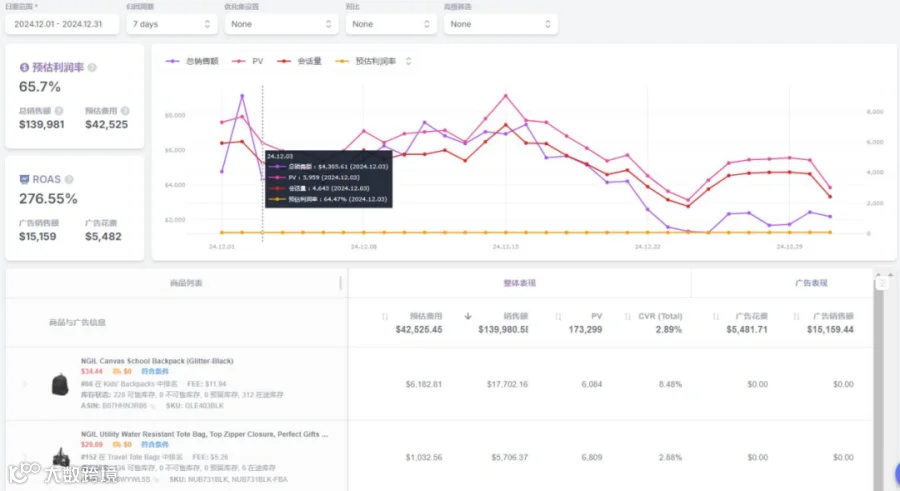
Task: Open the first None dropdown
Action: [x=281, y=24]
